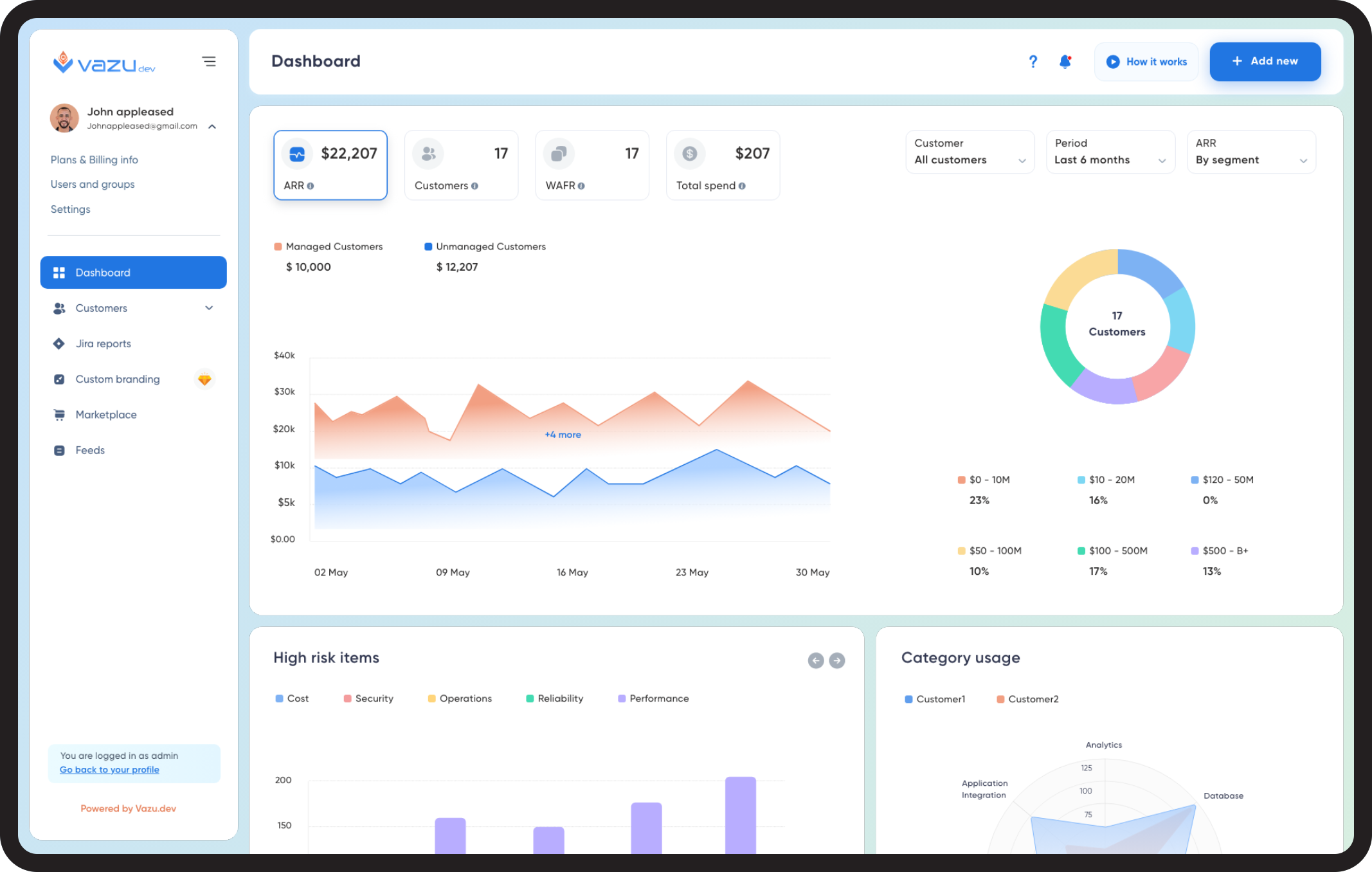The image size is (1372, 872).
Task: Open the help question mark icon
Action: pos(1033,62)
